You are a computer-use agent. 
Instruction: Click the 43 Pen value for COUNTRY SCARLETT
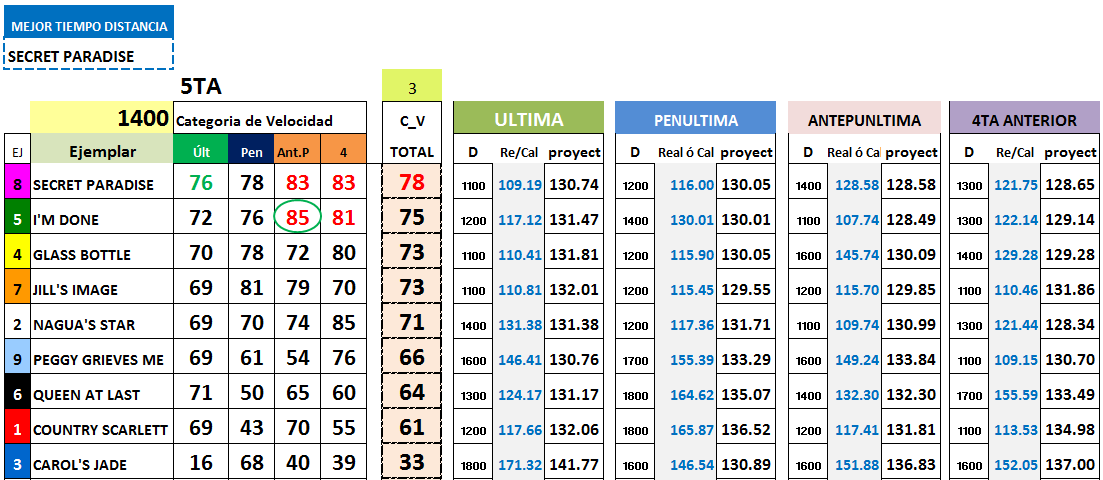[251, 428]
